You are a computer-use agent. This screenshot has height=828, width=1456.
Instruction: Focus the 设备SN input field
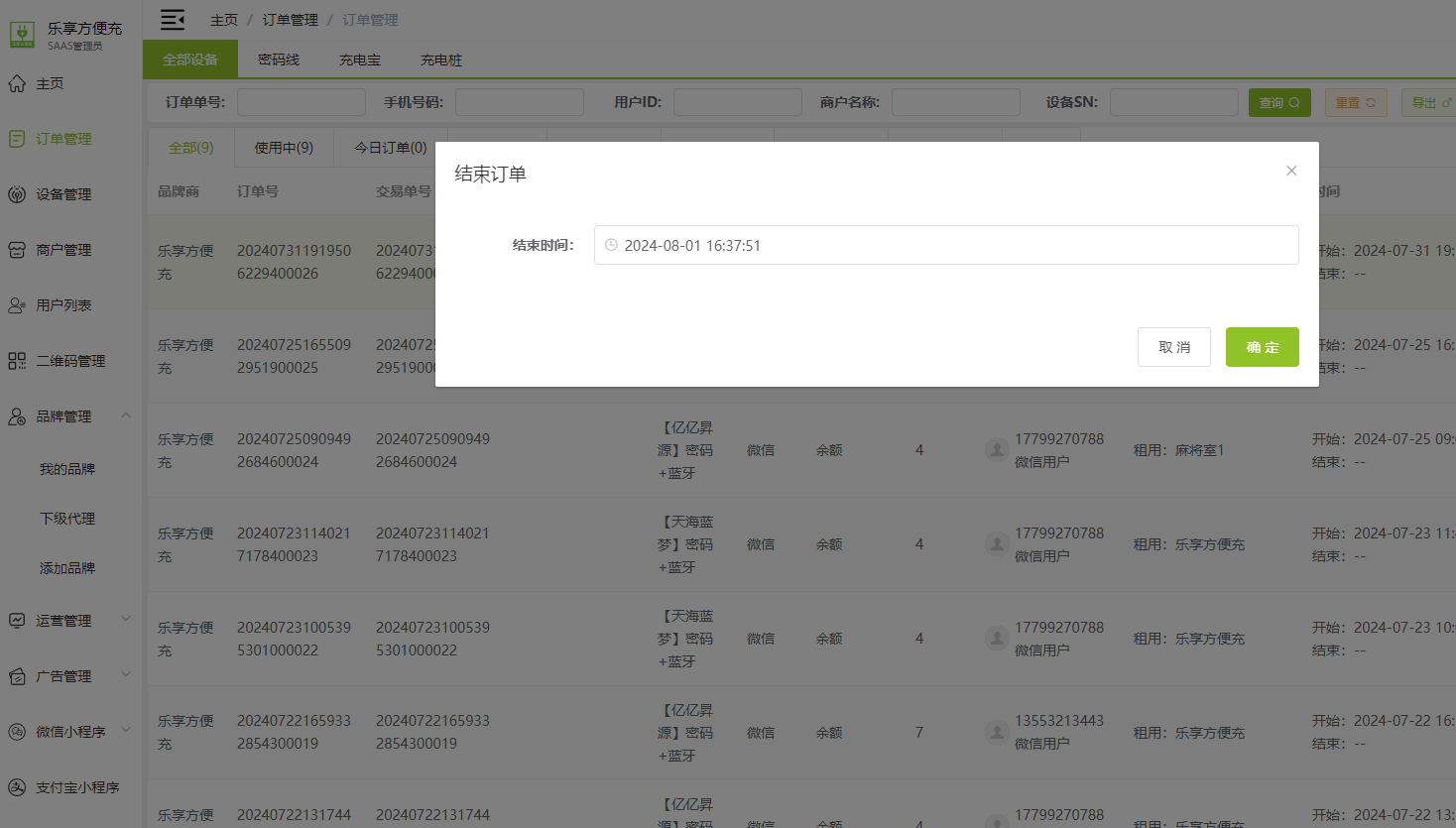click(x=1174, y=102)
